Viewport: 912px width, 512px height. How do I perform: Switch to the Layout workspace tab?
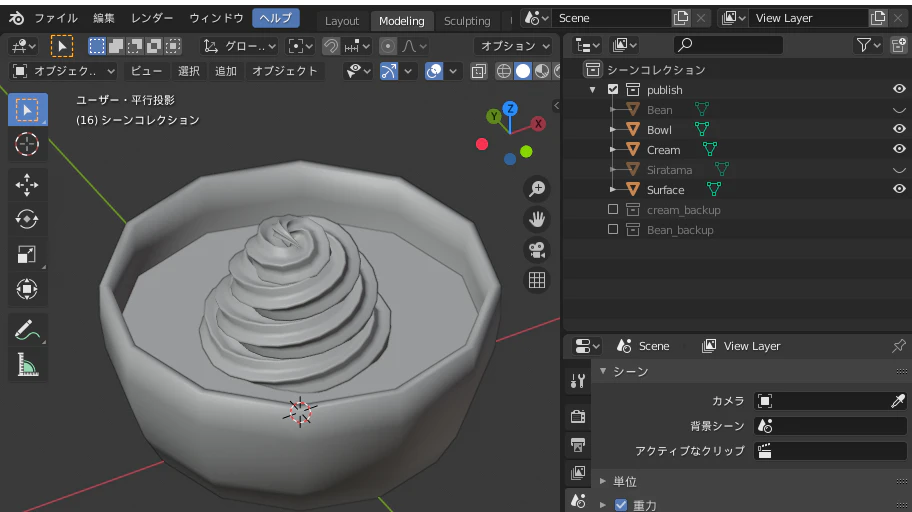click(341, 21)
